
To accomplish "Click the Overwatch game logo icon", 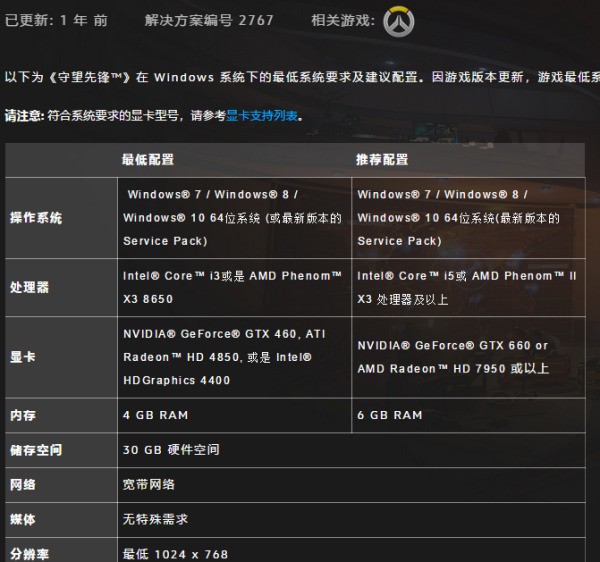I will [x=399, y=21].
